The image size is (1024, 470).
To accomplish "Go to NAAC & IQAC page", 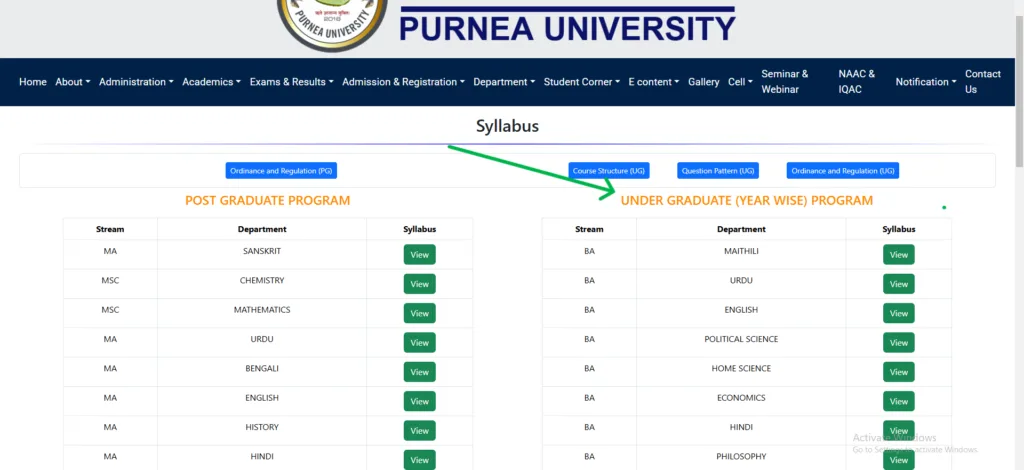I will point(857,82).
